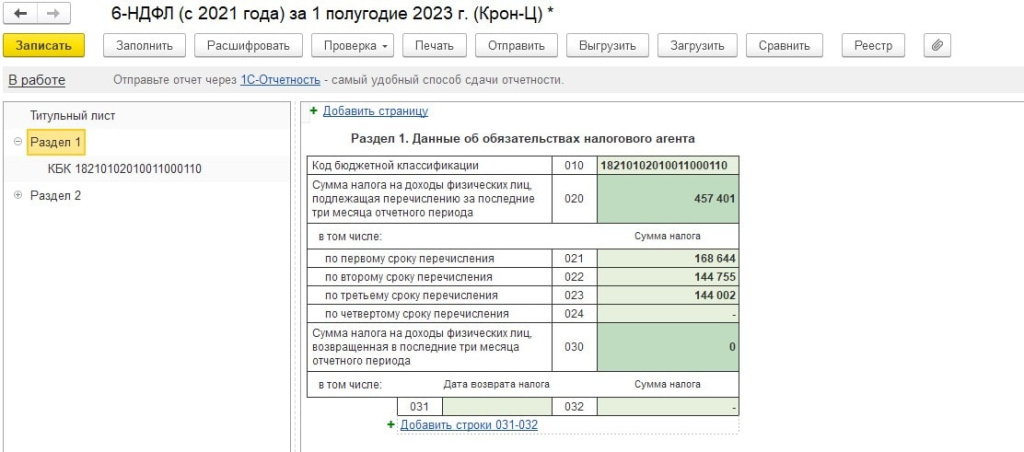
Task: Click green plus next to Добавить страницу
Action: click(314, 111)
